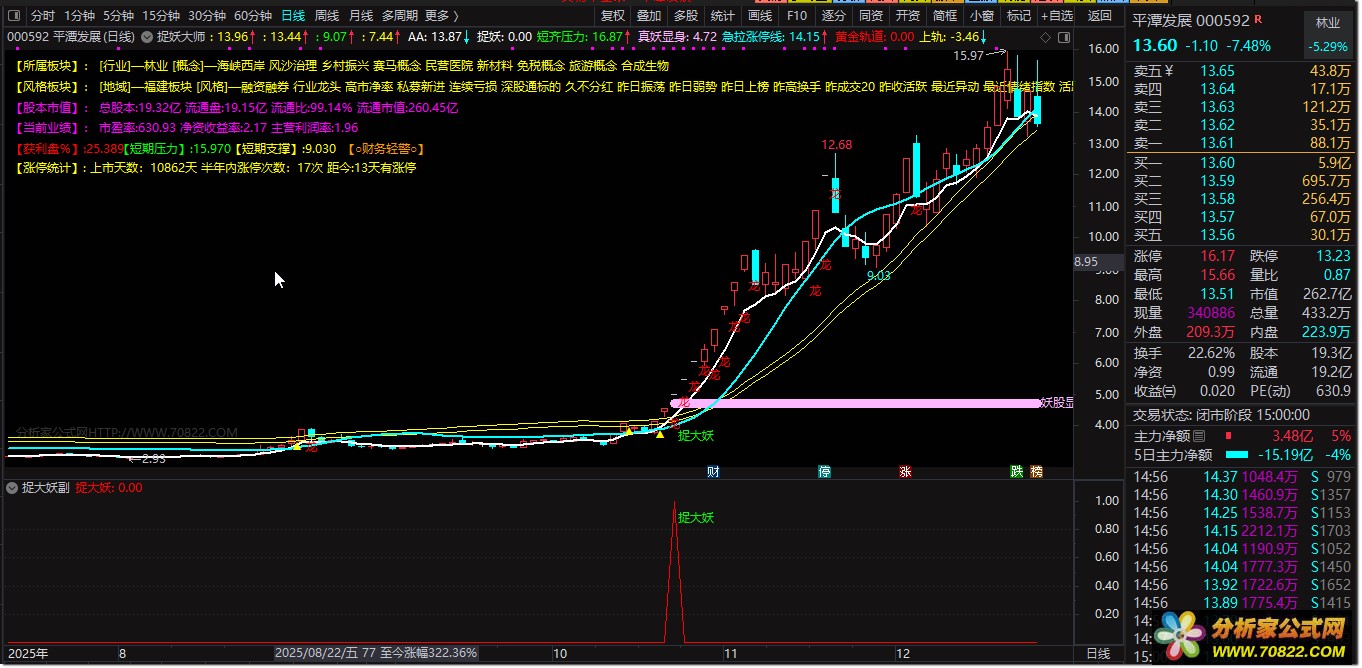Open the 林业 industry sector box
Viewport: 1362px width, 668px height.
pyautogui.click(x=1327, y=35)
